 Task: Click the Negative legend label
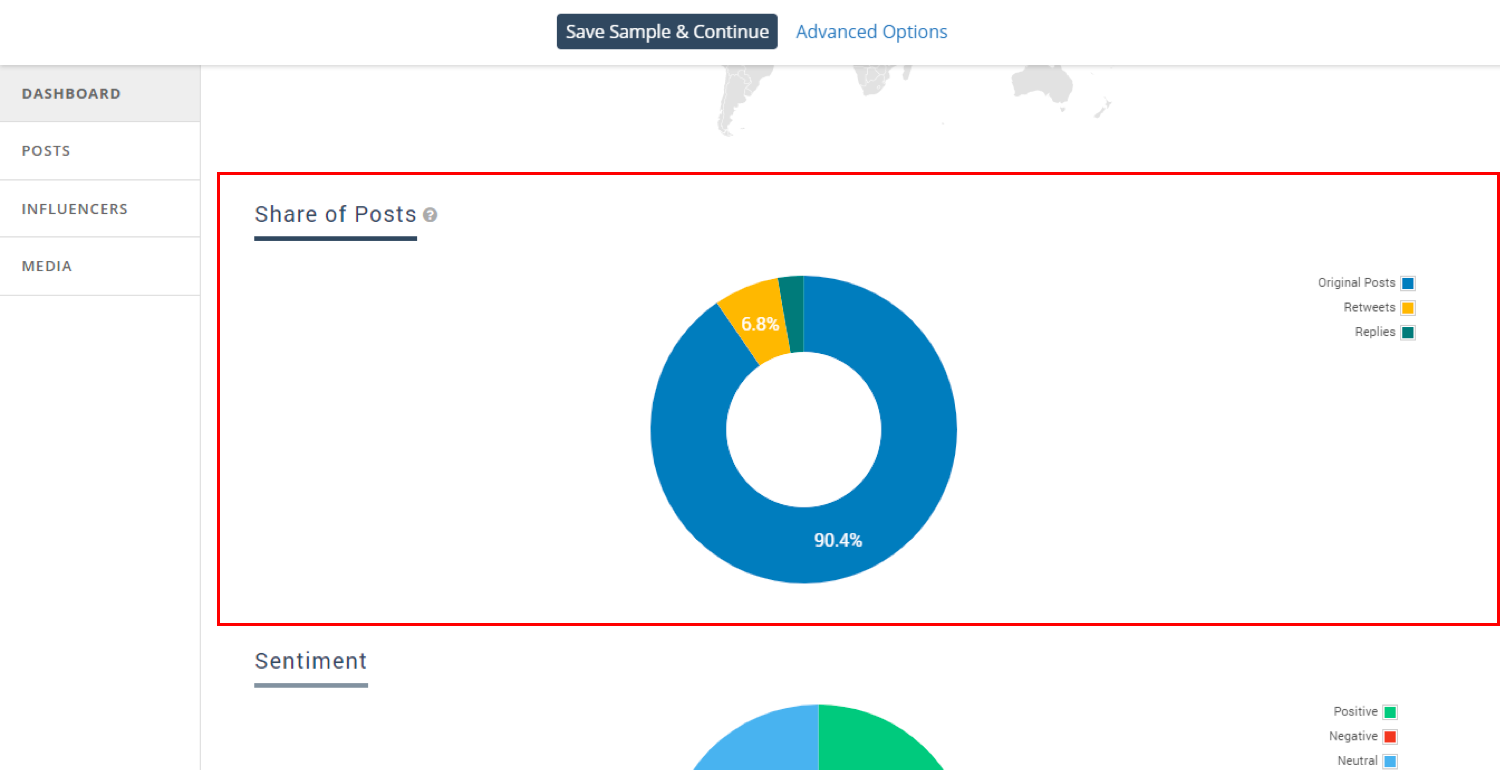[x=1353, y=736]
